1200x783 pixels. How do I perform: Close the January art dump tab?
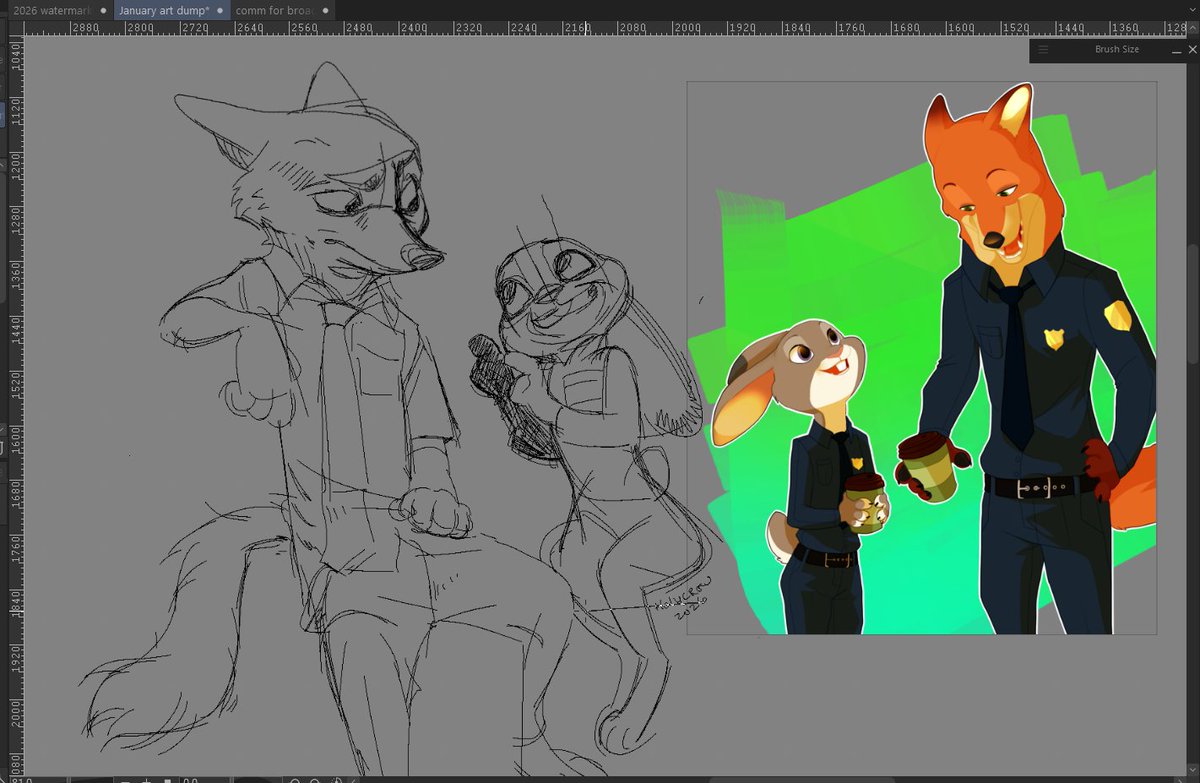click(x=220, y=10)
